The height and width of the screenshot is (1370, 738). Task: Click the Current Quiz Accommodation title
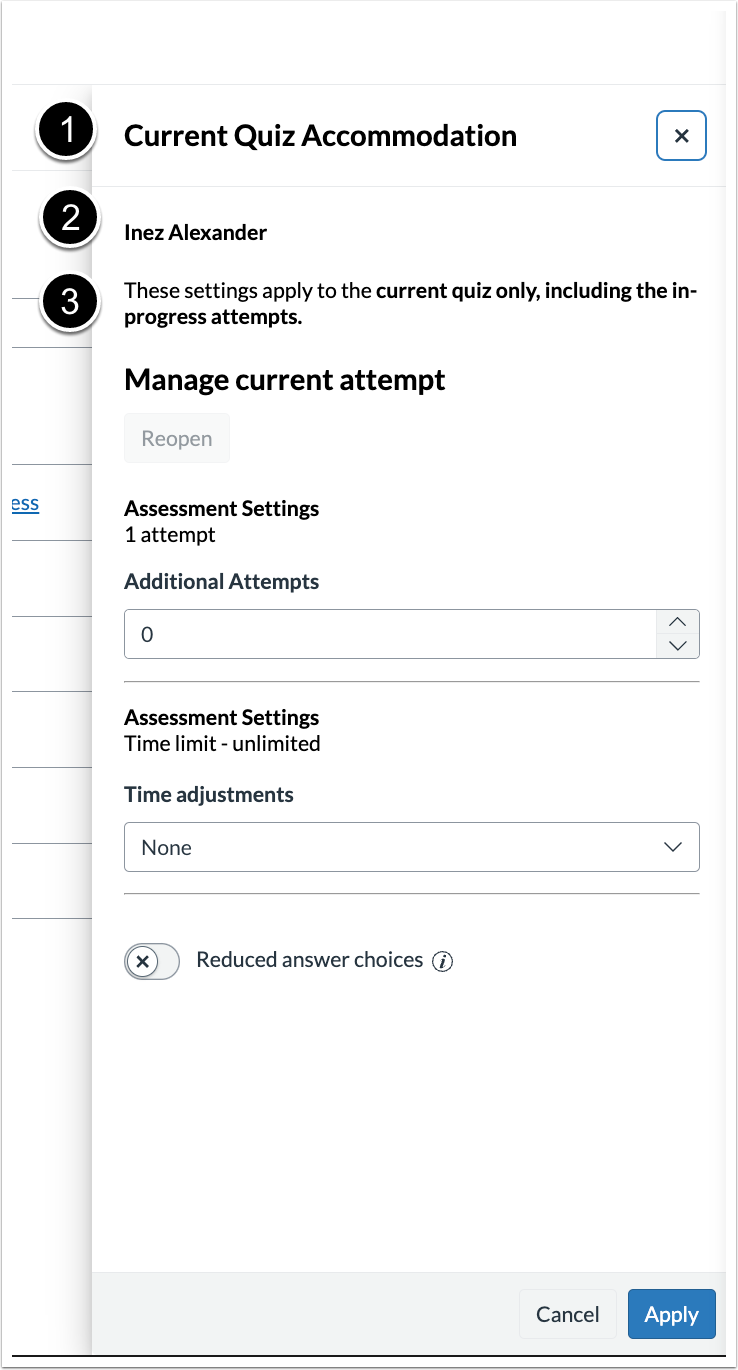pos(321,136)
